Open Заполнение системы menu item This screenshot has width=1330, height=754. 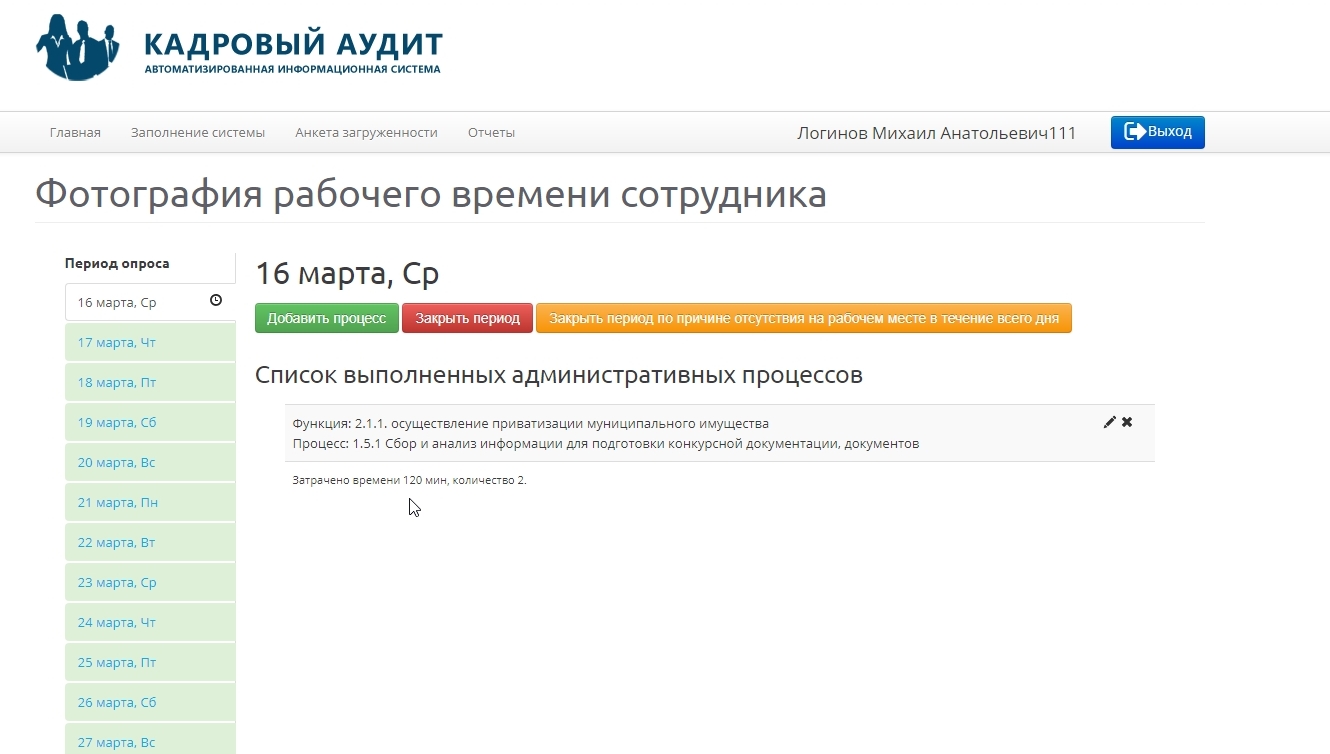coord(198,132)
